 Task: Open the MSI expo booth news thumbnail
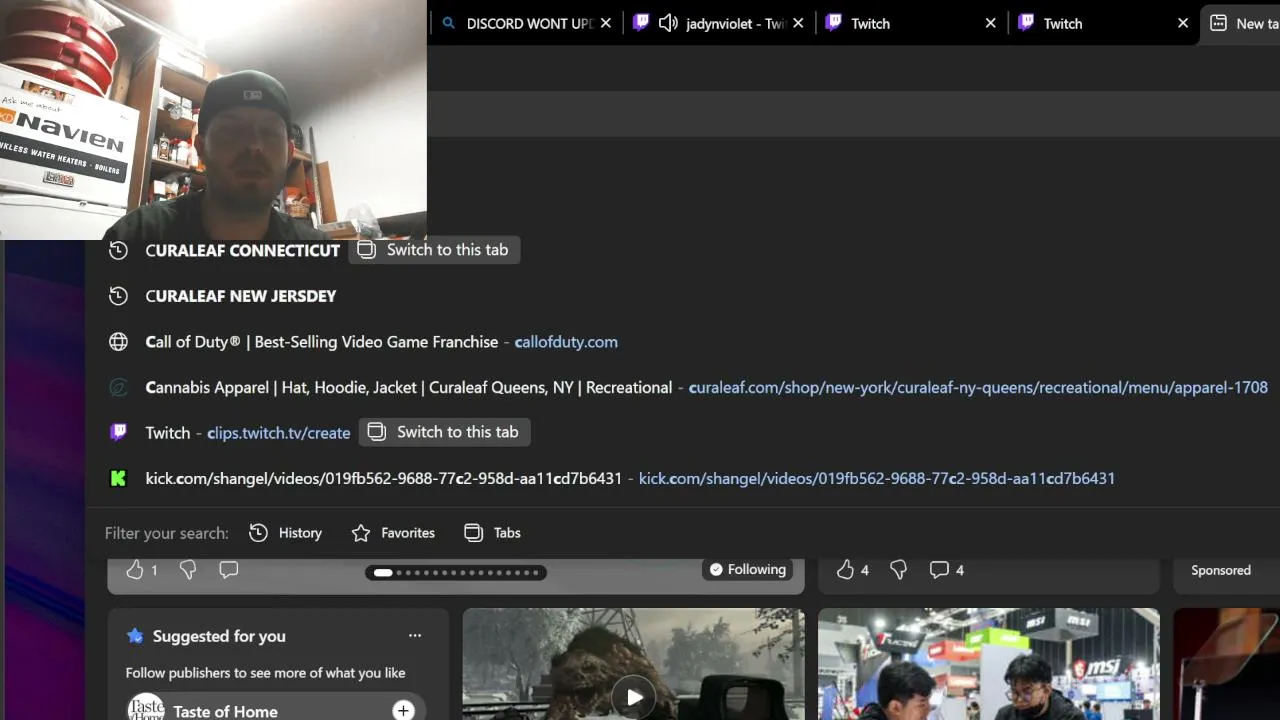pyautogui.click(x=989, y=664)
